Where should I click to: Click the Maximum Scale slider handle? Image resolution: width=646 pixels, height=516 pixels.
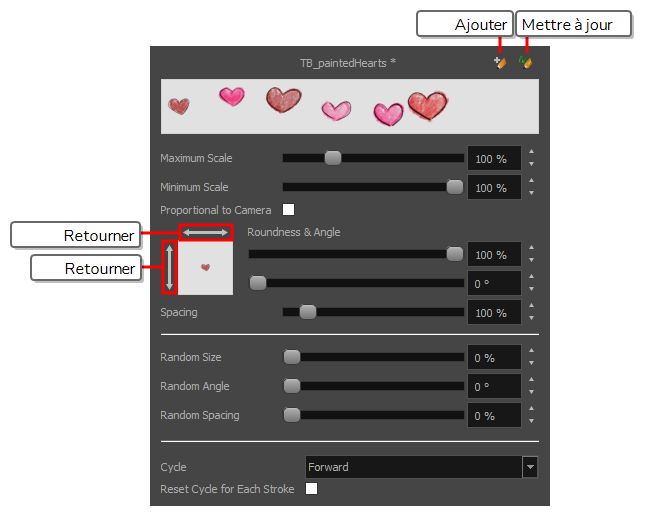click(x=333, y=158)
